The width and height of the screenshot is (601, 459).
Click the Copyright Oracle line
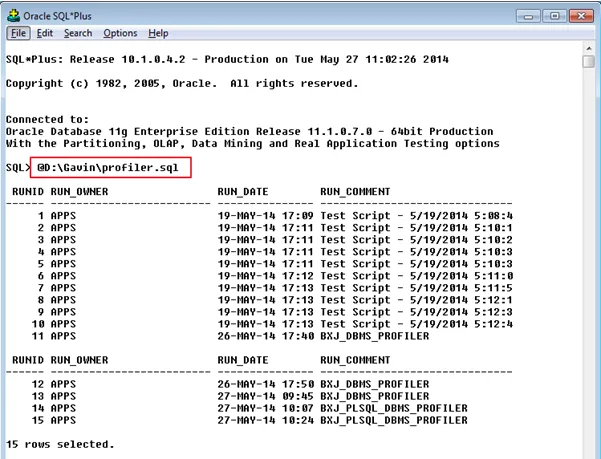pos(182,84)
